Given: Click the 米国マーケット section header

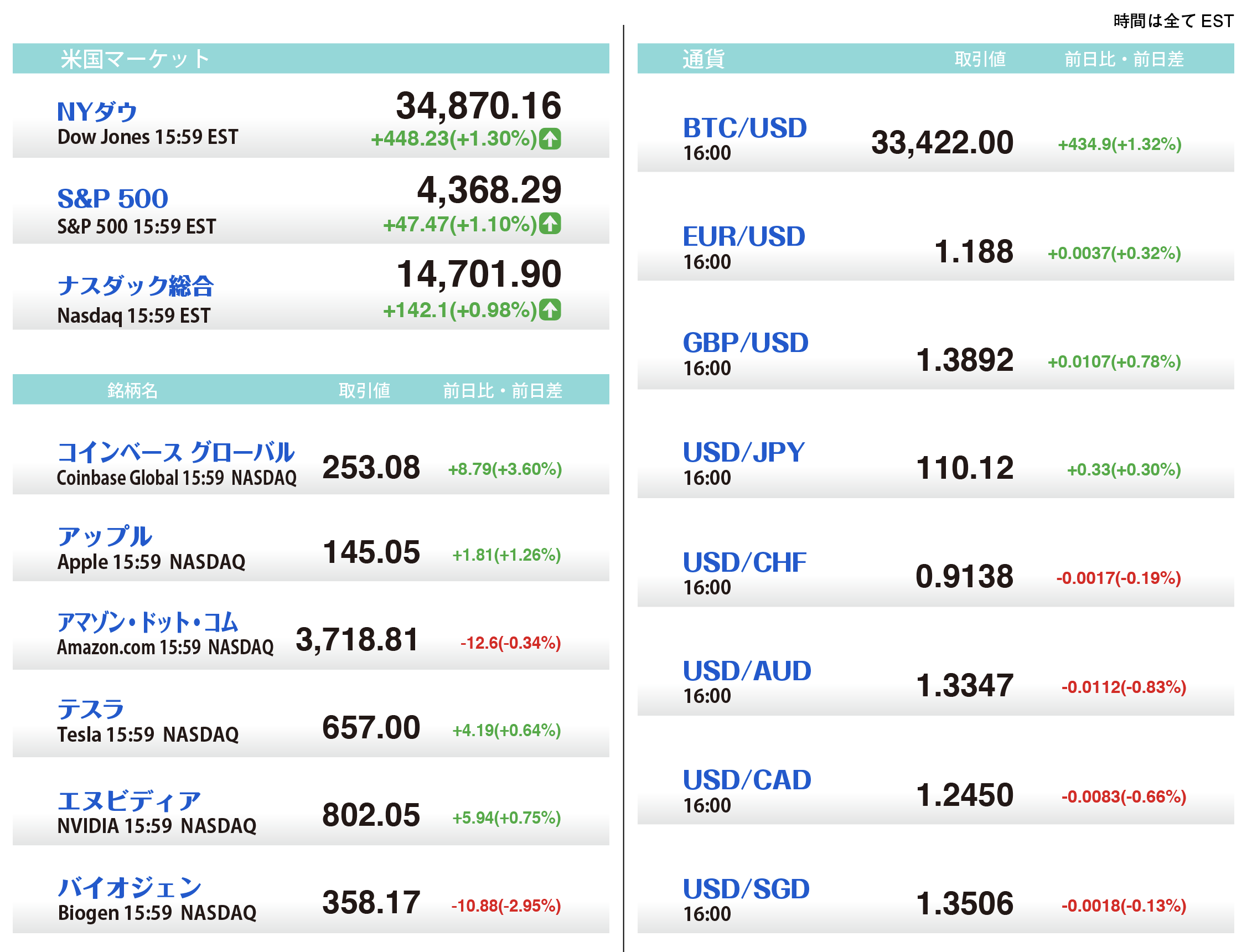Looking at the screenshot, I should tap(135, 59).
